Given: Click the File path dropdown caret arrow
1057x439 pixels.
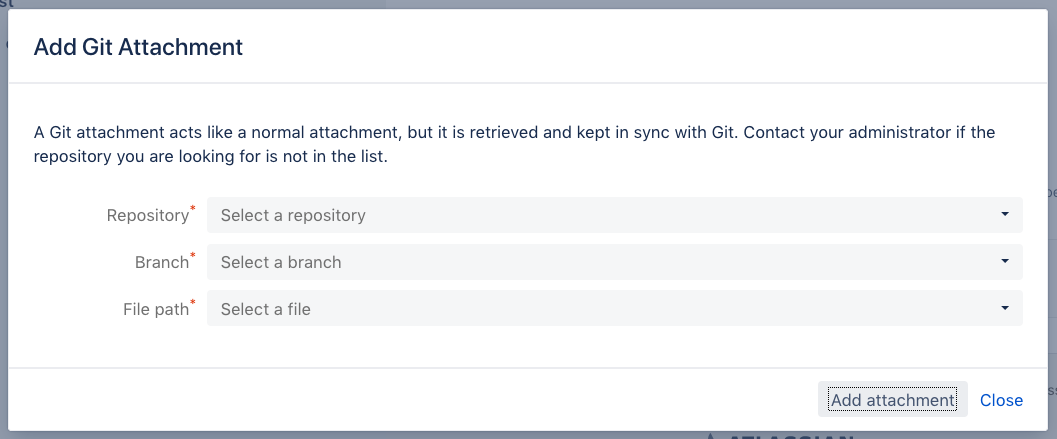Looking at the screenshot, I should click(1004, 309).
